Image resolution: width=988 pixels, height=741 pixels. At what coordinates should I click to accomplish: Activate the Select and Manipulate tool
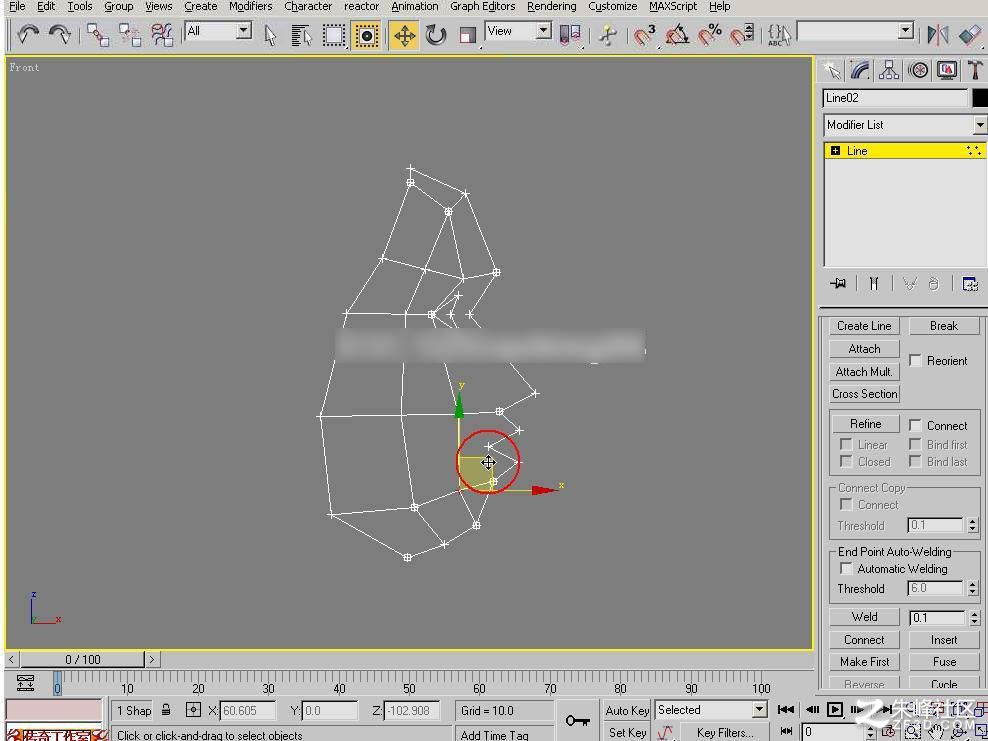click(607, 35)
